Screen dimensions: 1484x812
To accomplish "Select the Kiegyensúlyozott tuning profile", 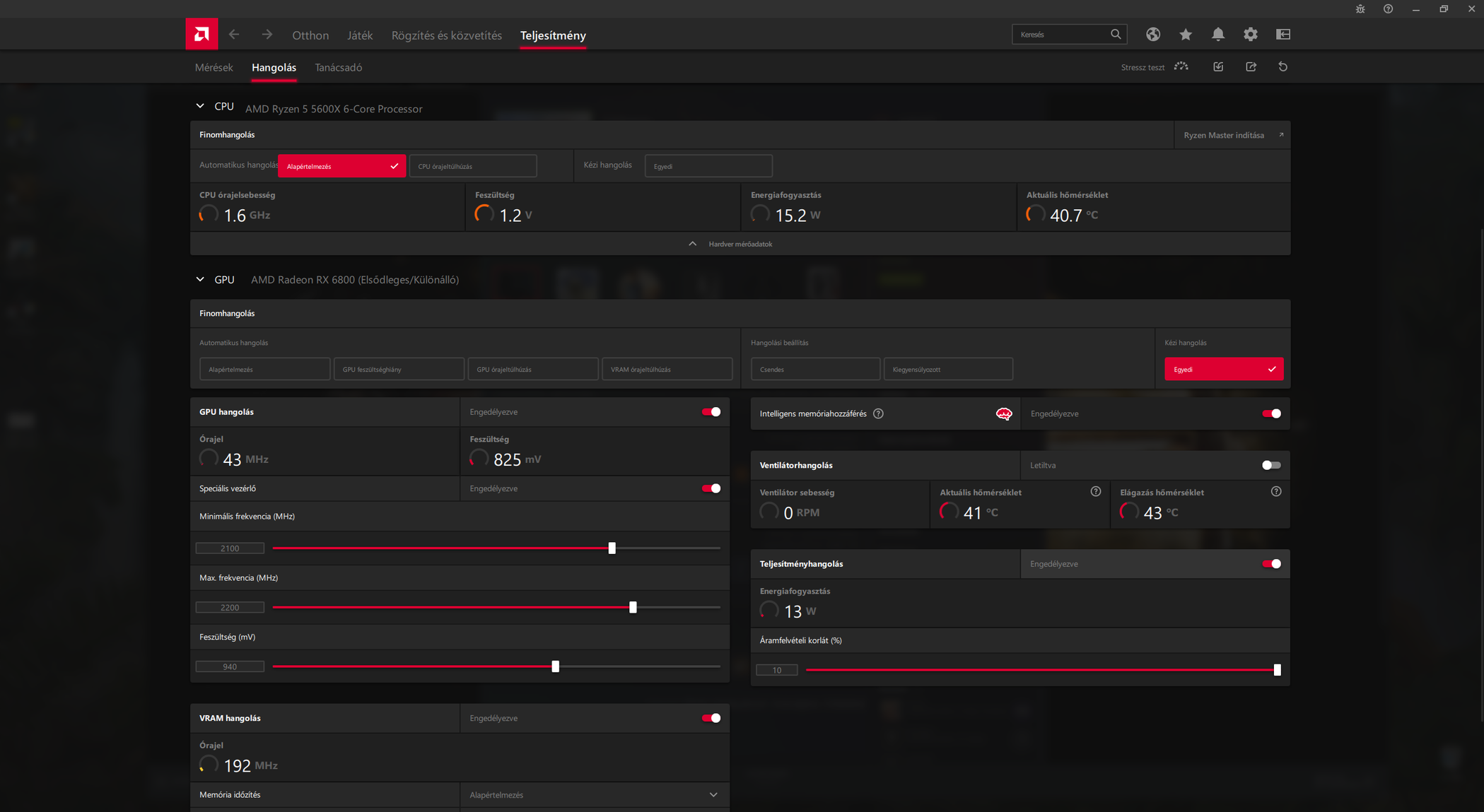I will [948, 369].
